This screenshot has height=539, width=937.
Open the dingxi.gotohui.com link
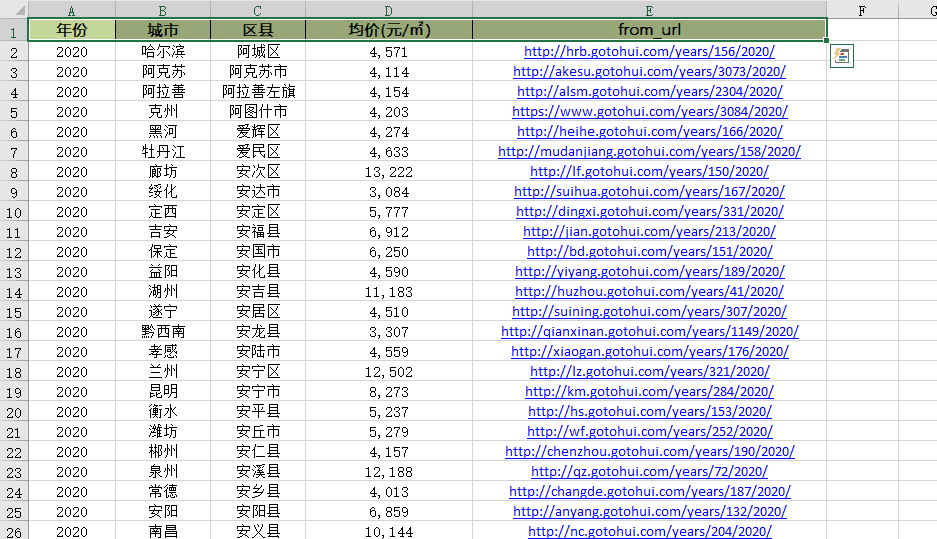coord(650,212)
